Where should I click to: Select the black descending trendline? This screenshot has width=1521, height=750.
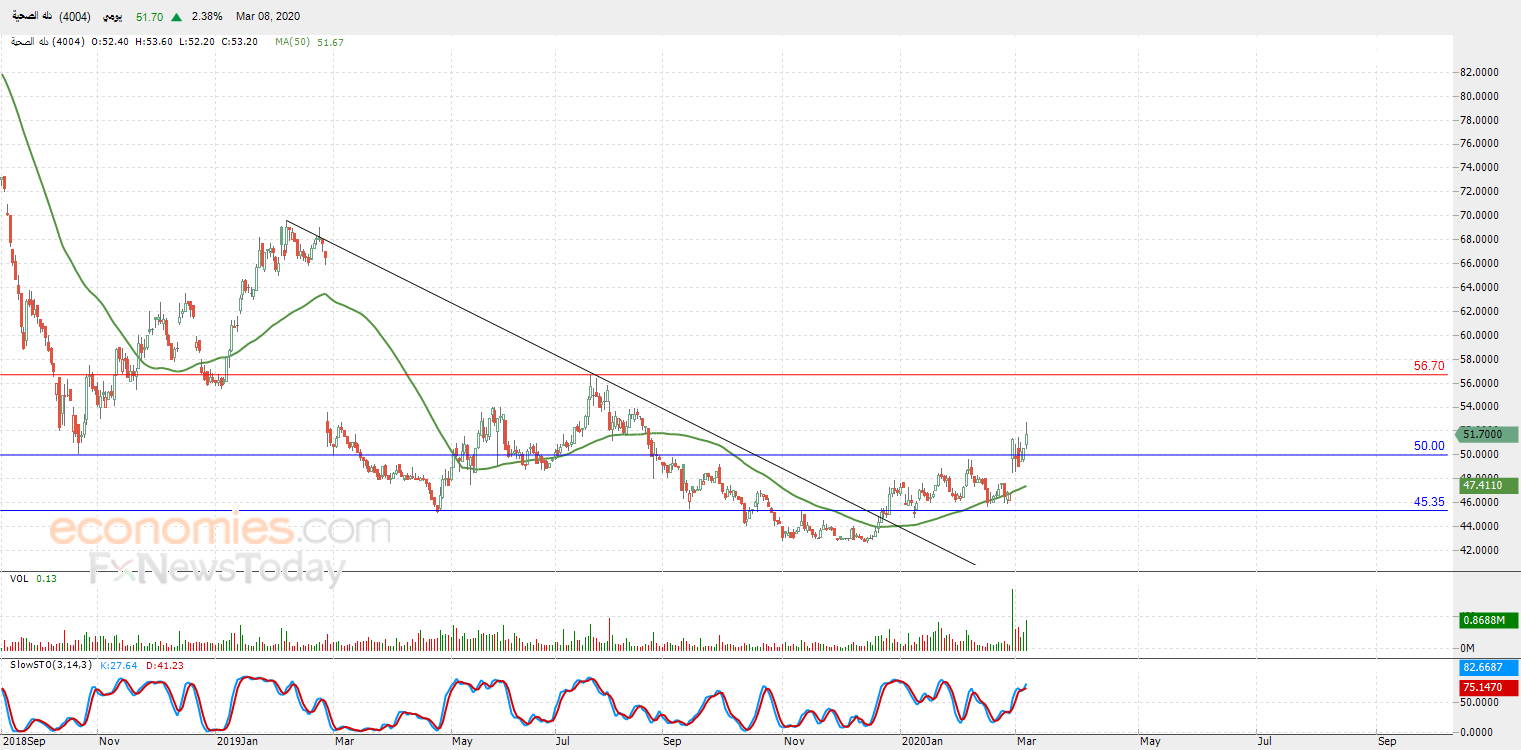[630, 393]
